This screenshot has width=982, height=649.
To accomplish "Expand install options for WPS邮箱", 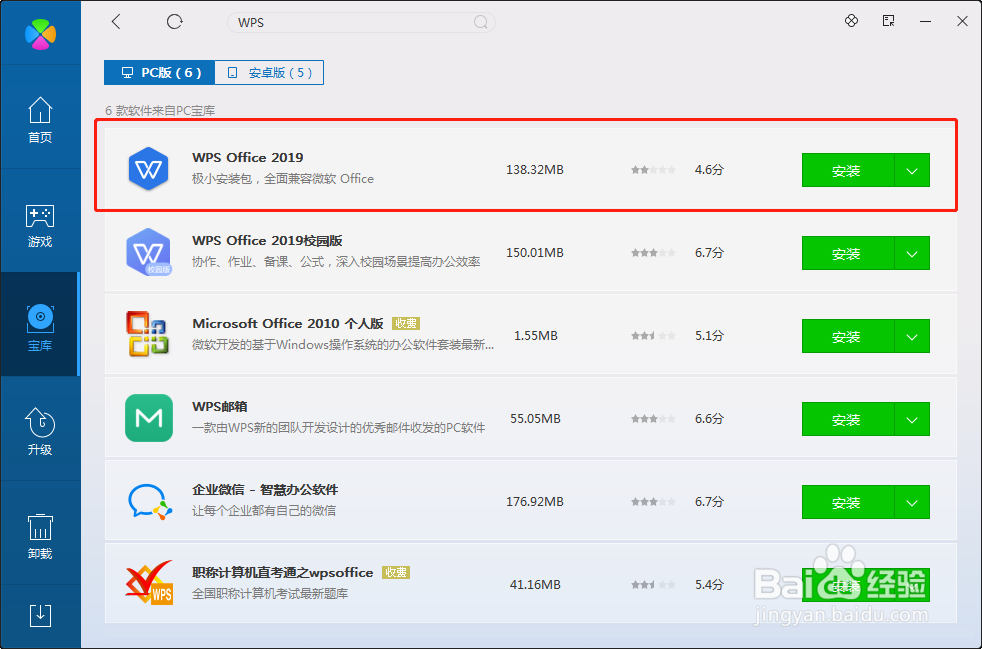I will tap(912, 419).
